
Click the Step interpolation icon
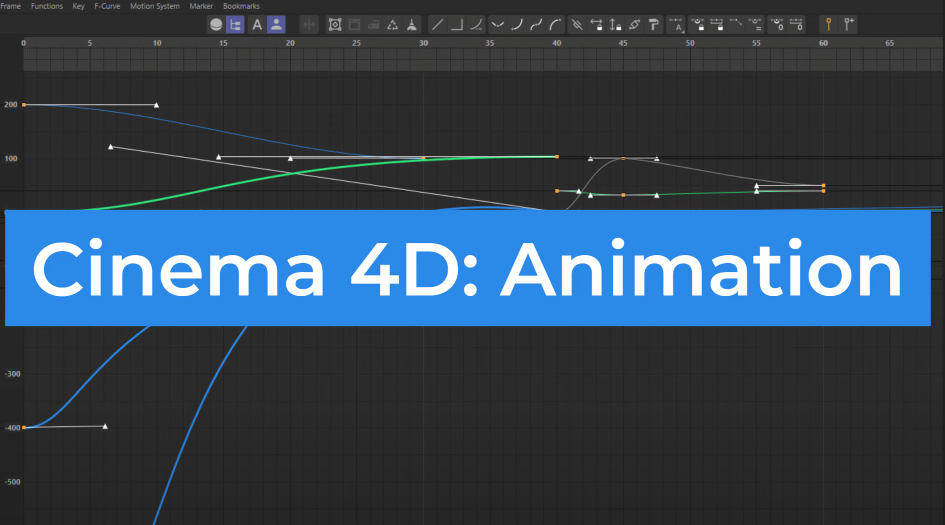pyautogui.click(x=457, y=24)
